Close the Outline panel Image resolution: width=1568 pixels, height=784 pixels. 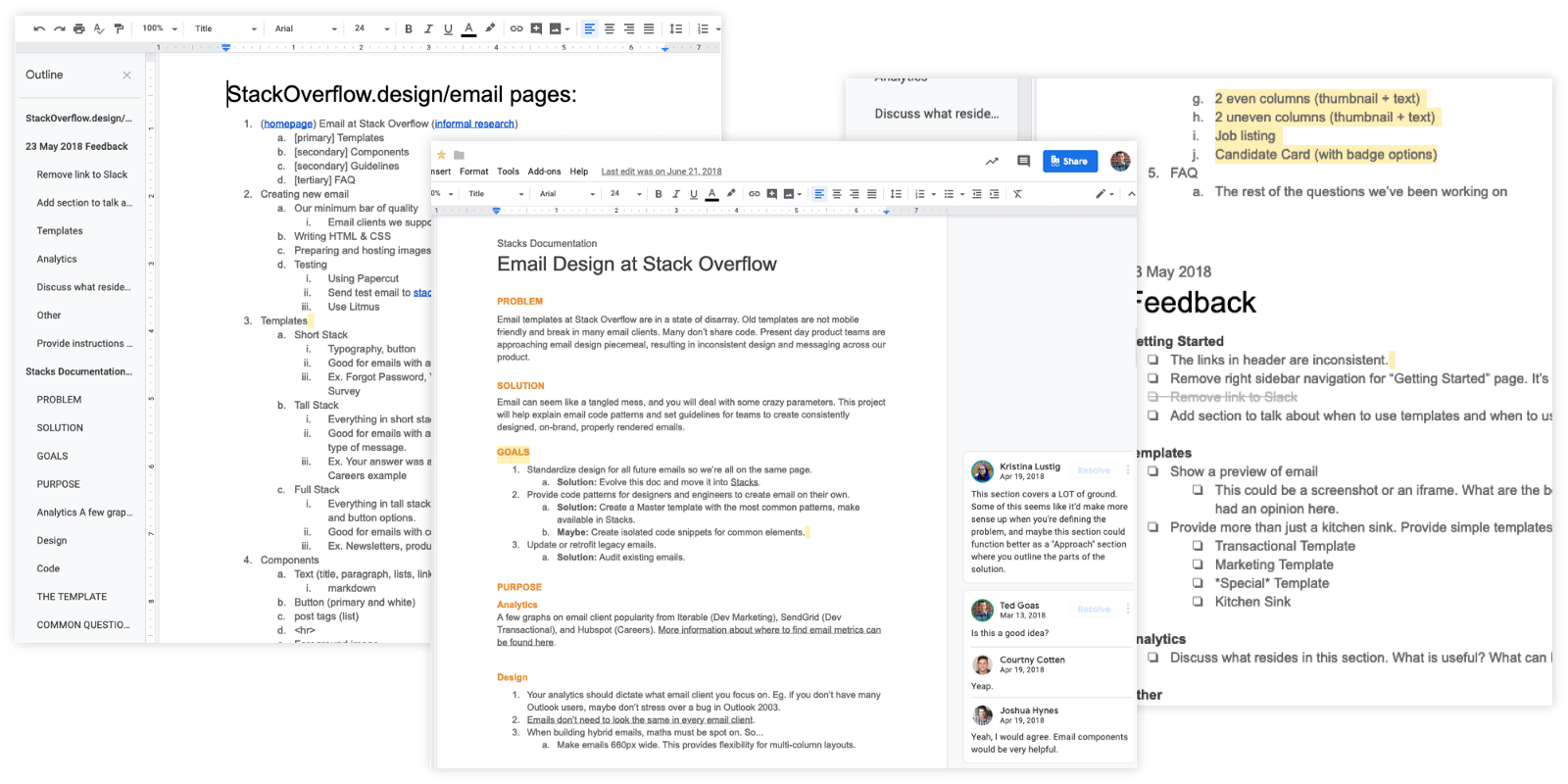coord(126,75)
